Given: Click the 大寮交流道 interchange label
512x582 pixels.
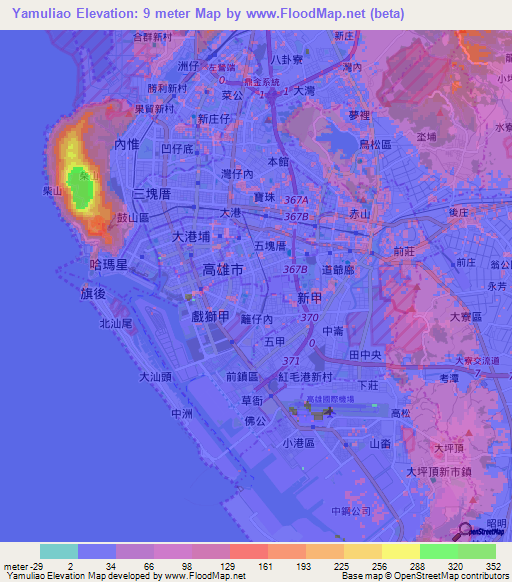Looking at the screenshot, I should click(x=477, y=360).
